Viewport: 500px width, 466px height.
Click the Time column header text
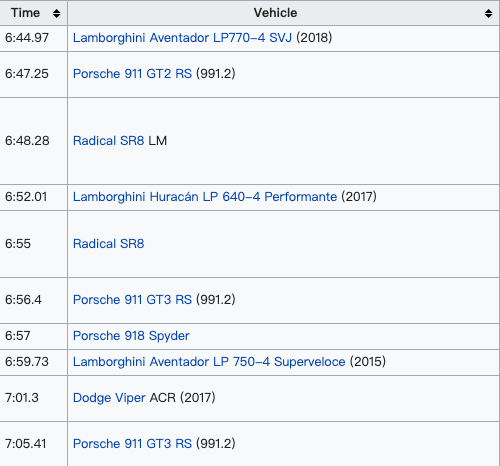[x=25, y=13]
